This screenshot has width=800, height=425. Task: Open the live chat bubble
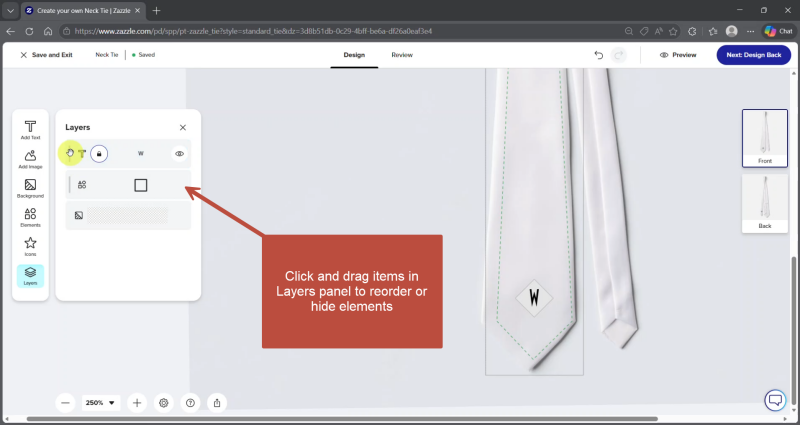[x=774, y=400]
